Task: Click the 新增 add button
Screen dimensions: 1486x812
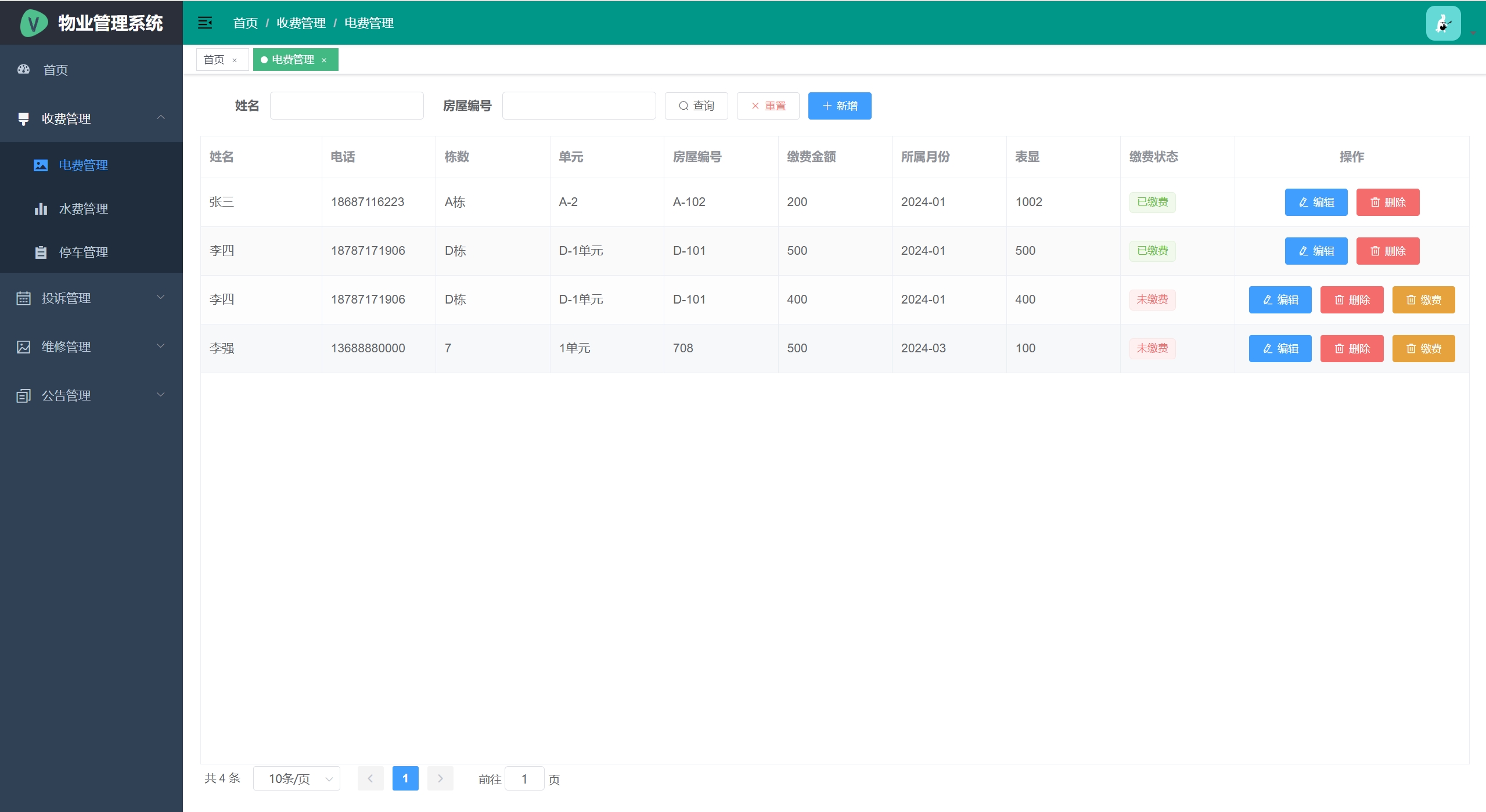Action: click(x=839, y=106)
